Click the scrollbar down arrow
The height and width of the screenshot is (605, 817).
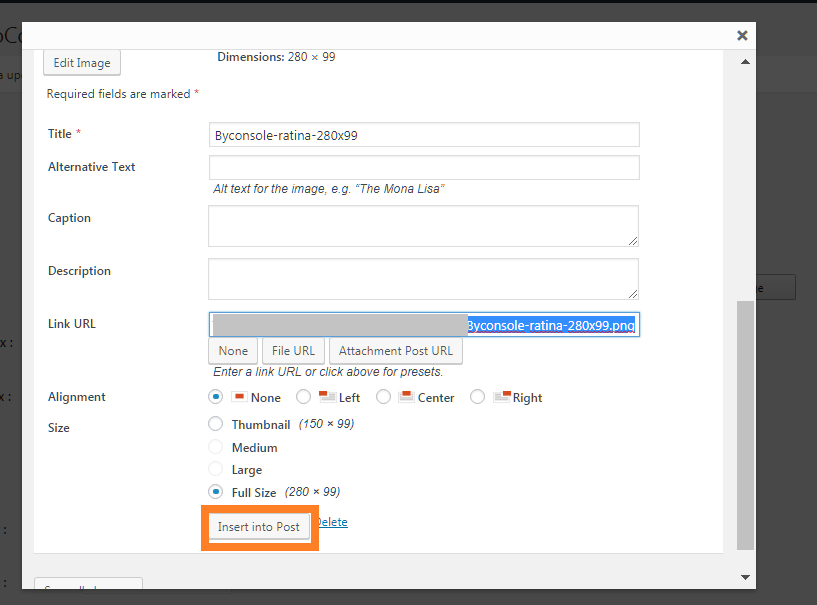click(746, 577)
